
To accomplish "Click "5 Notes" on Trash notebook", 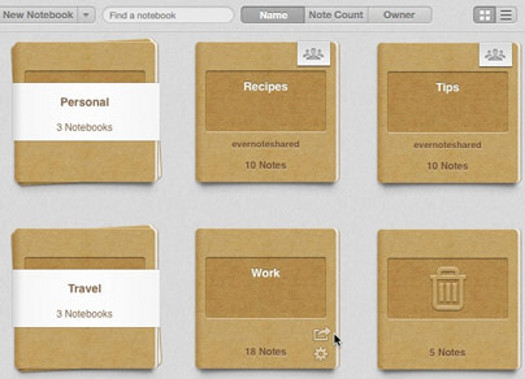I will point(447,352).
